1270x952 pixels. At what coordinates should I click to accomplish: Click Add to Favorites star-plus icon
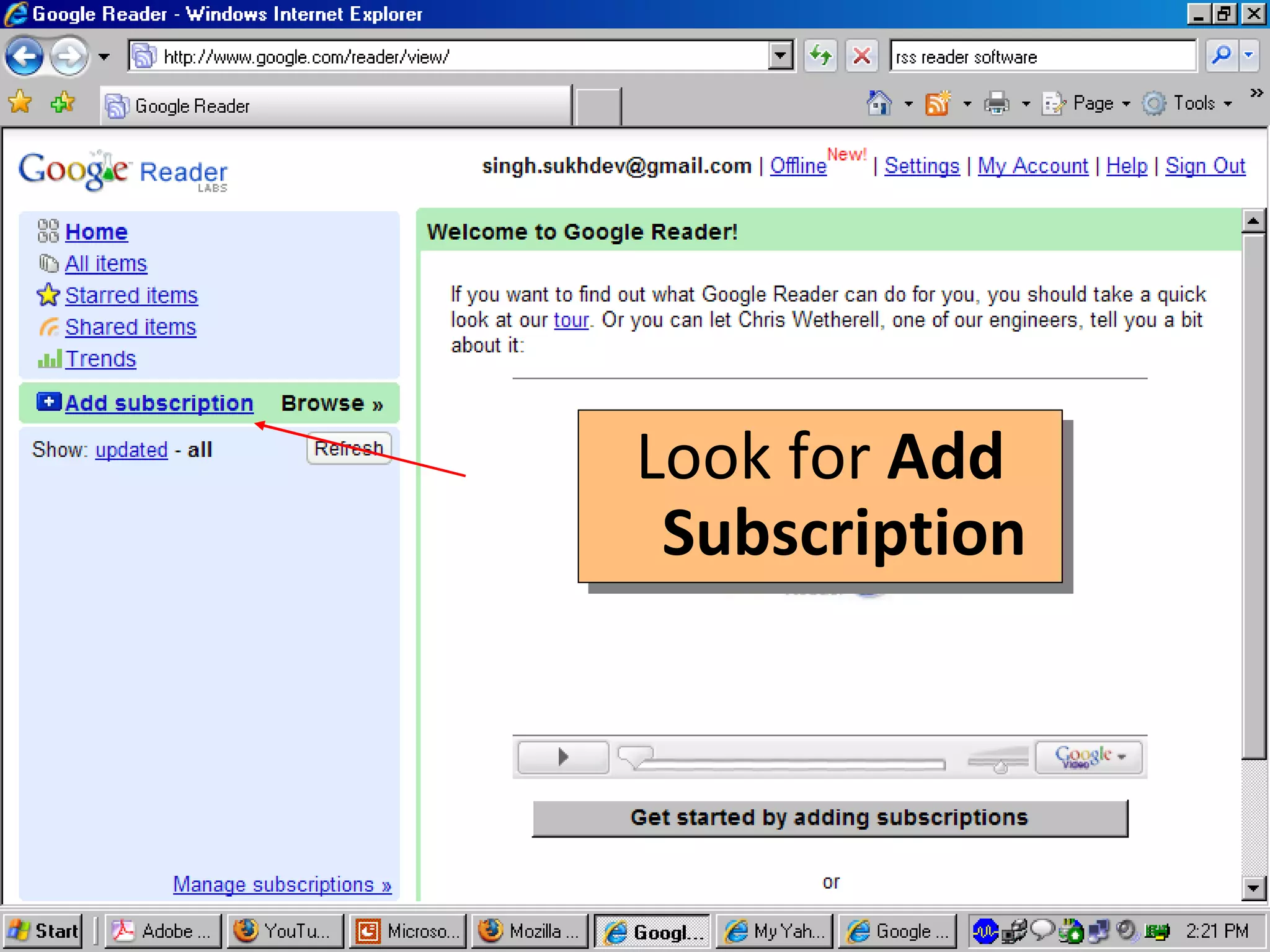[63, 102]
